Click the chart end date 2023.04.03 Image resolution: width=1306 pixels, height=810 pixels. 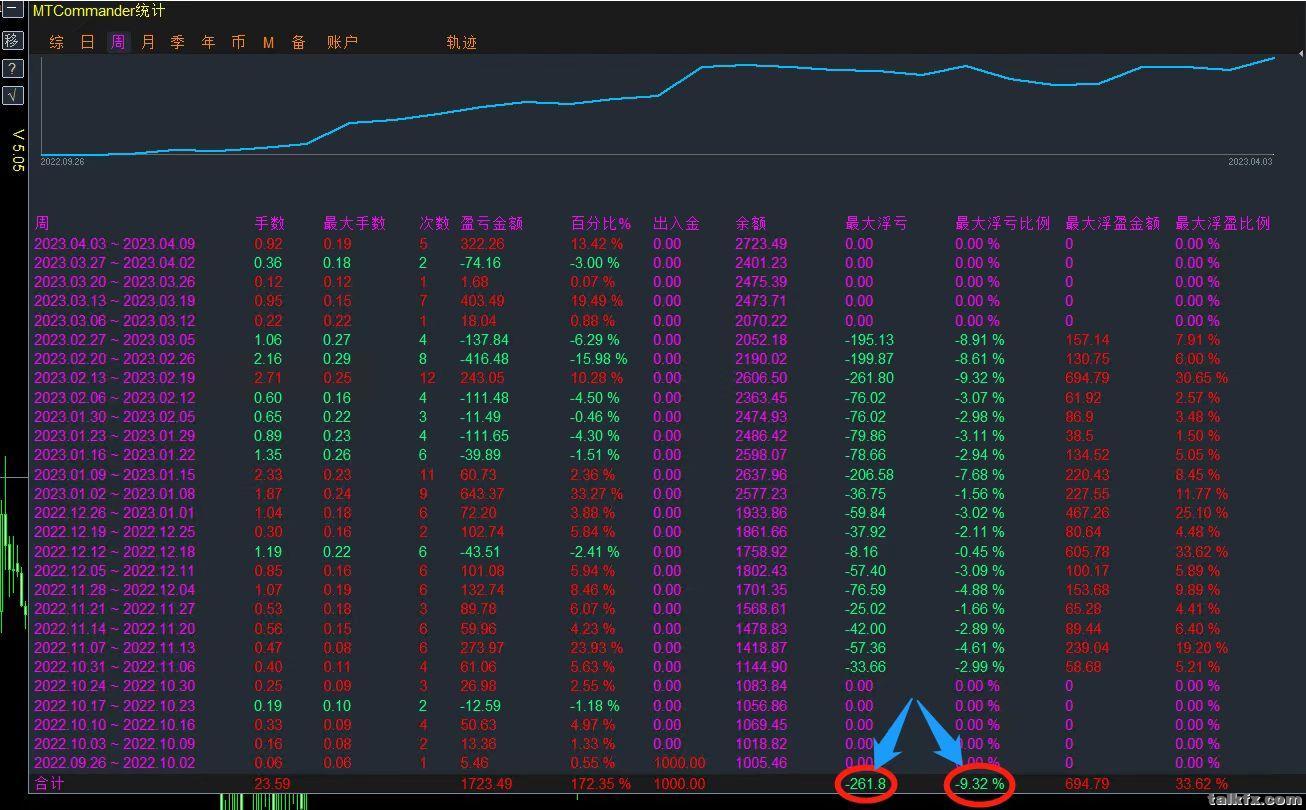point(1250,161)
